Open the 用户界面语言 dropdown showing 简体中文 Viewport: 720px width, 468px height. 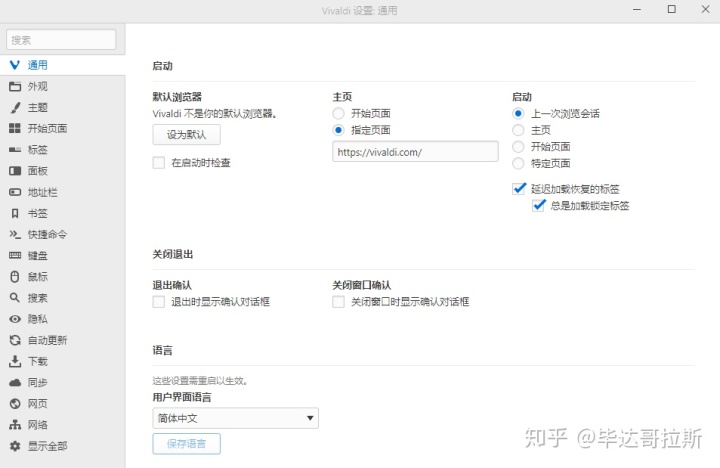tap(236, 418)
